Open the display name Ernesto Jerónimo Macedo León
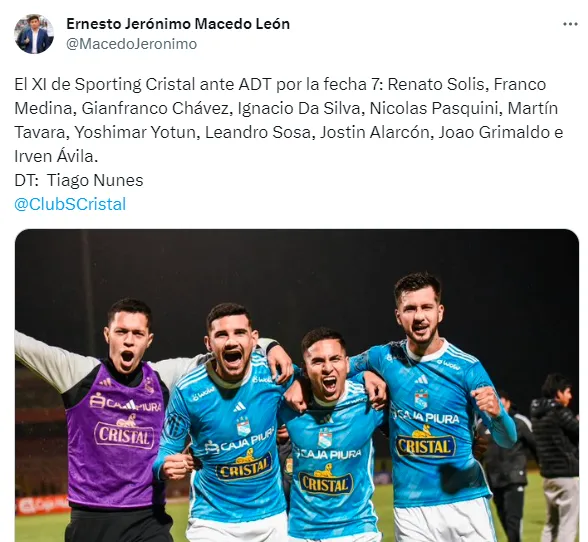588x542 pixels. tap(178, 24)
